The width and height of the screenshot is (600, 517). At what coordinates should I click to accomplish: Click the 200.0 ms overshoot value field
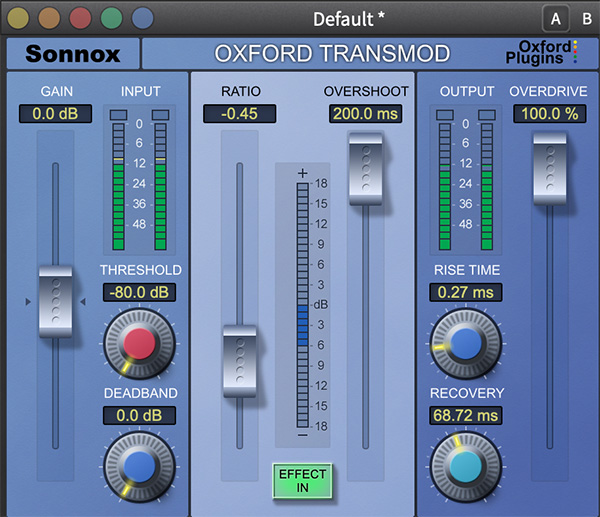[x=365, y=114]
